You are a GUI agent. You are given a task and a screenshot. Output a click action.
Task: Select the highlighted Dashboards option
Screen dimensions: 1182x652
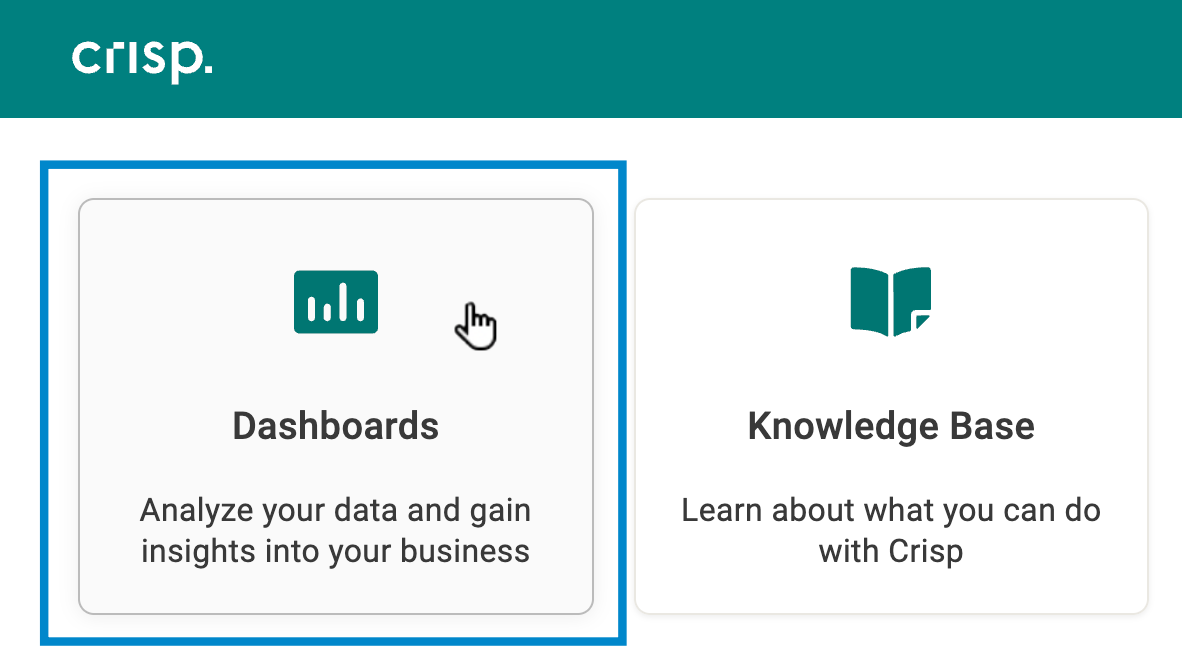coord(335,405)
